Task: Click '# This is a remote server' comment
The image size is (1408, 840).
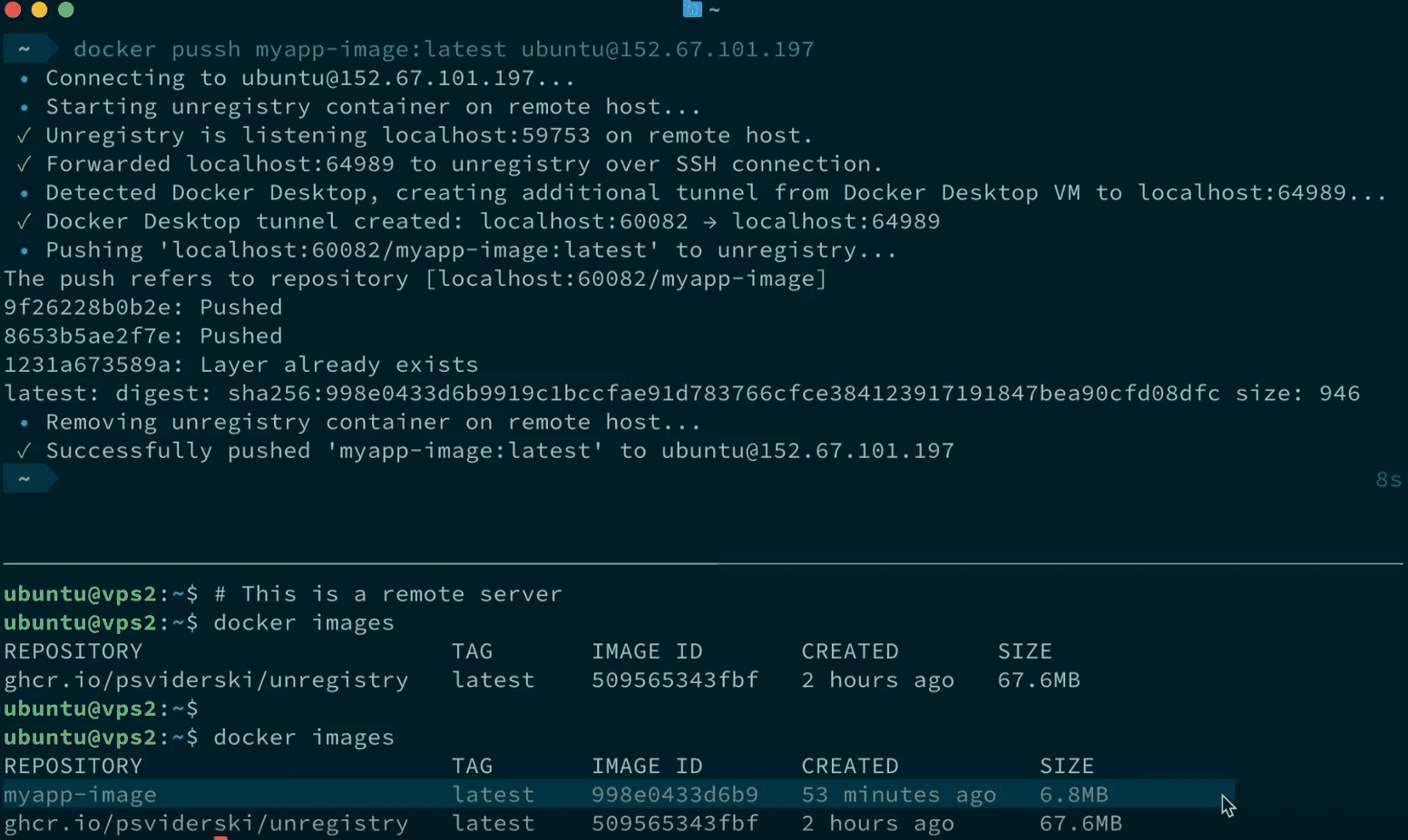Action: (387, 594)
